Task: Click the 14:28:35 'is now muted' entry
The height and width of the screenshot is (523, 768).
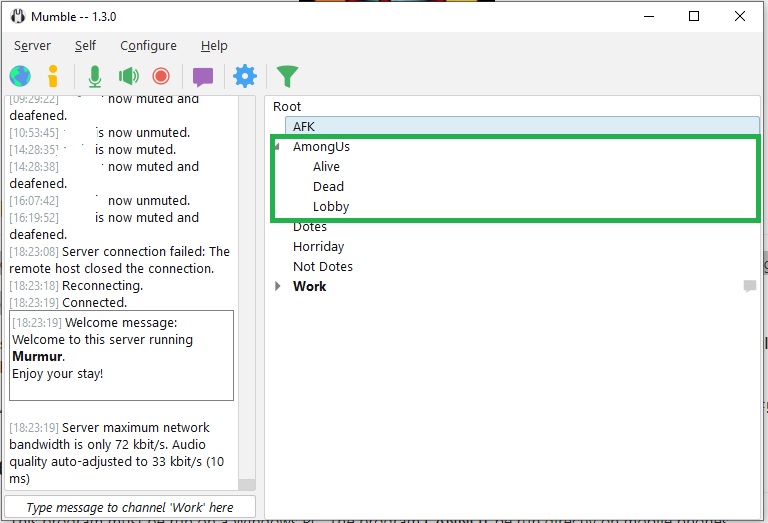Action: [x=93, y=149]
